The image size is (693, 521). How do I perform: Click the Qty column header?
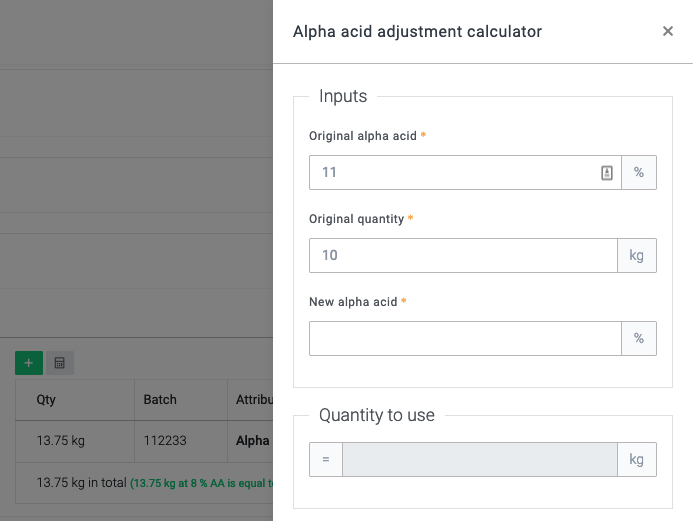point(47,399)
